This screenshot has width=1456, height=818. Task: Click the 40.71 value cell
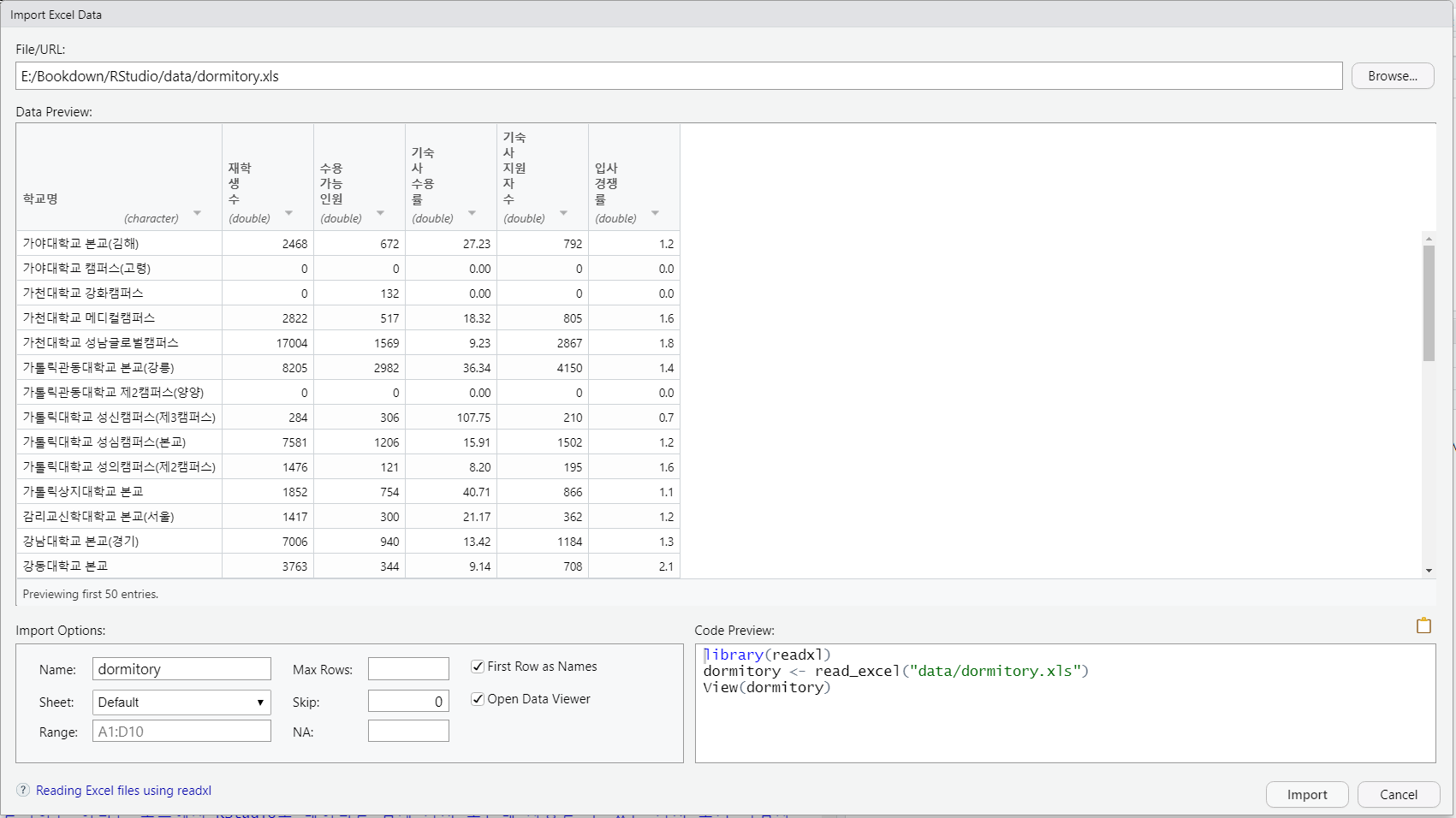click(x=451, y=492)
